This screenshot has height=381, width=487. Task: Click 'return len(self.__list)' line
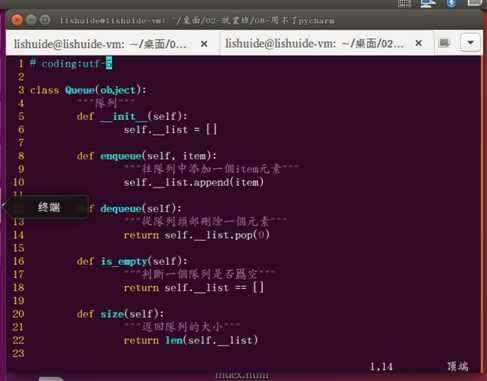coord(191,340)
